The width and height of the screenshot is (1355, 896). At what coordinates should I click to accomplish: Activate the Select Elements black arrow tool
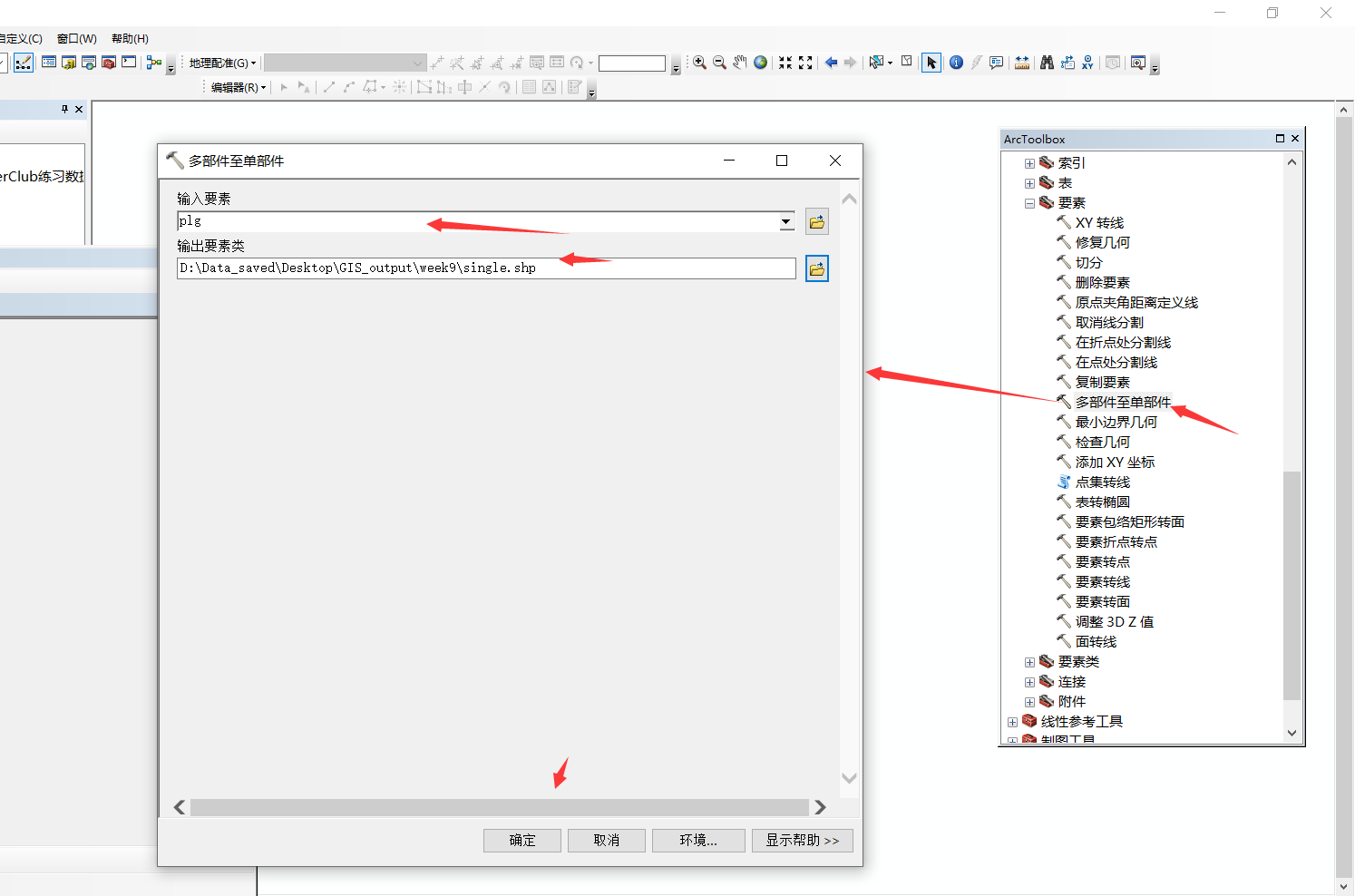(931, 63)
